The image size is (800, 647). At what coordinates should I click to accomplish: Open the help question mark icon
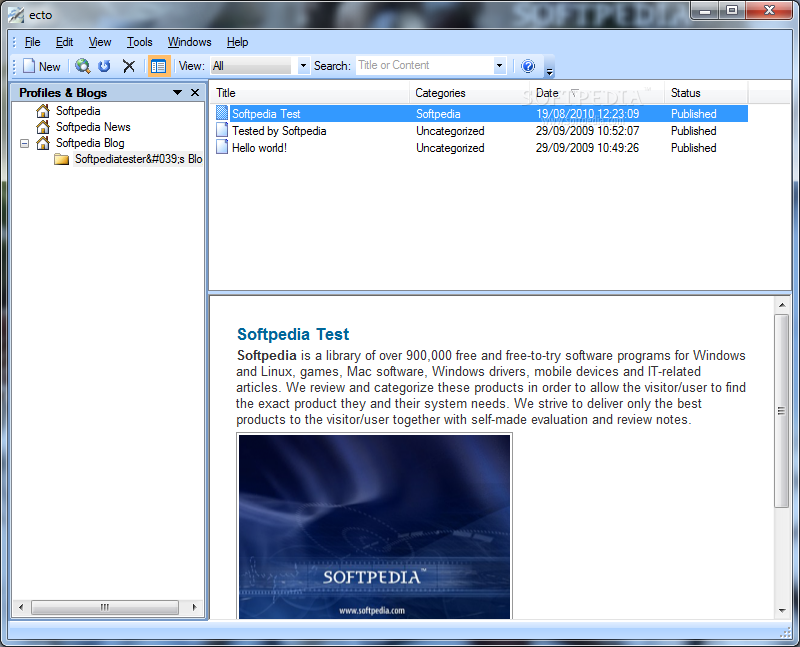pyautogui.click(x=528, y=66)
